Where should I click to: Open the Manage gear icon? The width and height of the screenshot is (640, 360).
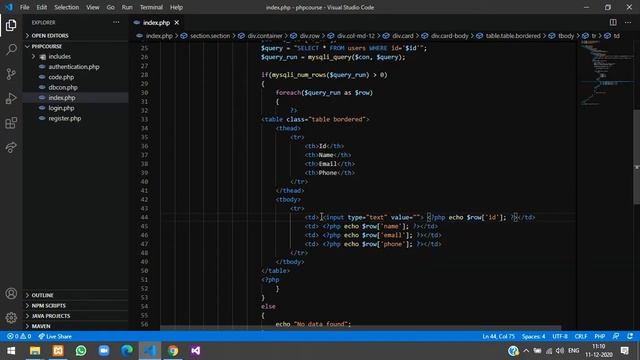pos(11,318)
